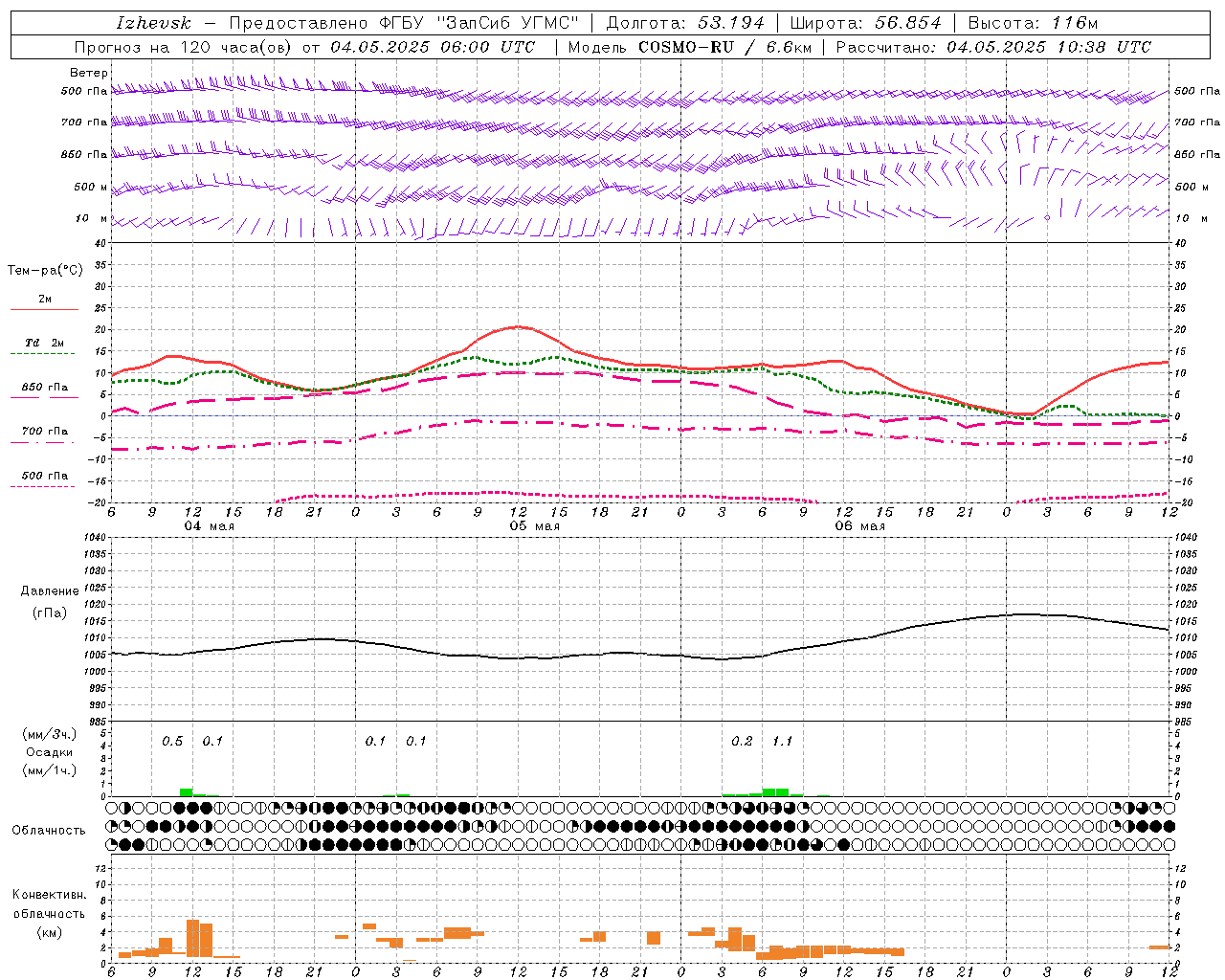
Task: Click "Прогноз на 120 часа(ов)" forecast text
Action: [x=186, y=47]
